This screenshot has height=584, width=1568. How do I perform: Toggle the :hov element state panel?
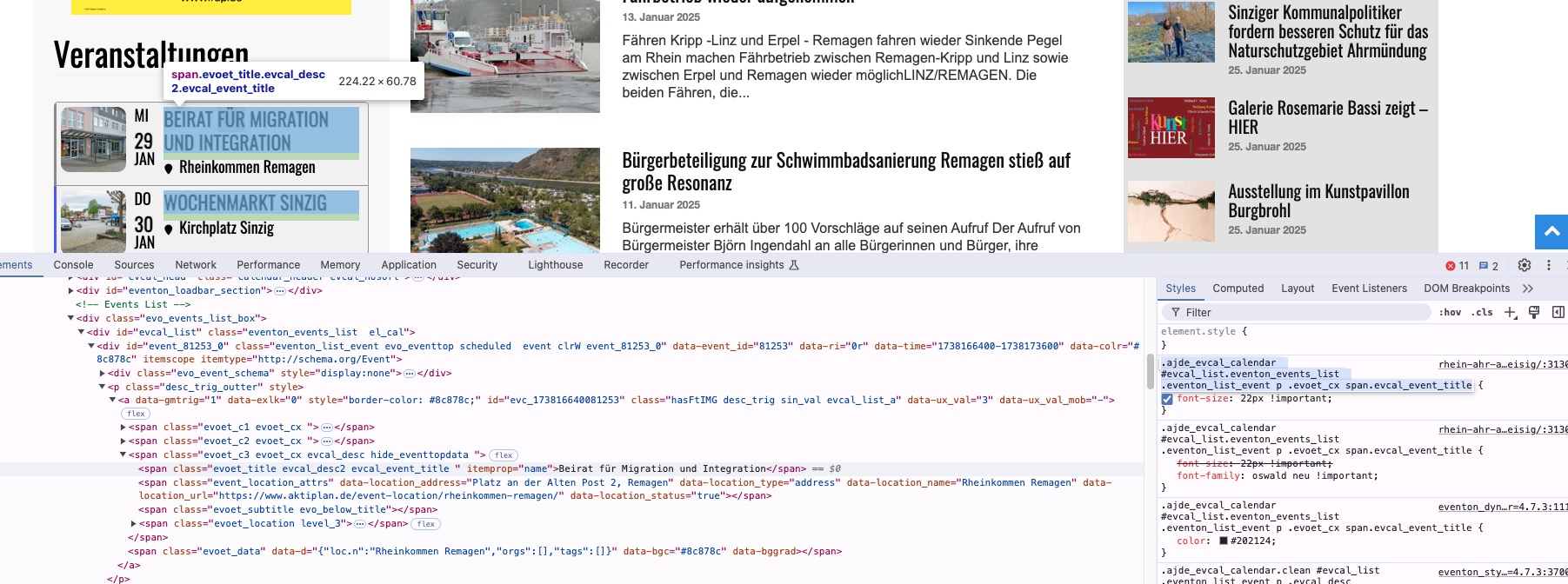tap(1450, 313)
